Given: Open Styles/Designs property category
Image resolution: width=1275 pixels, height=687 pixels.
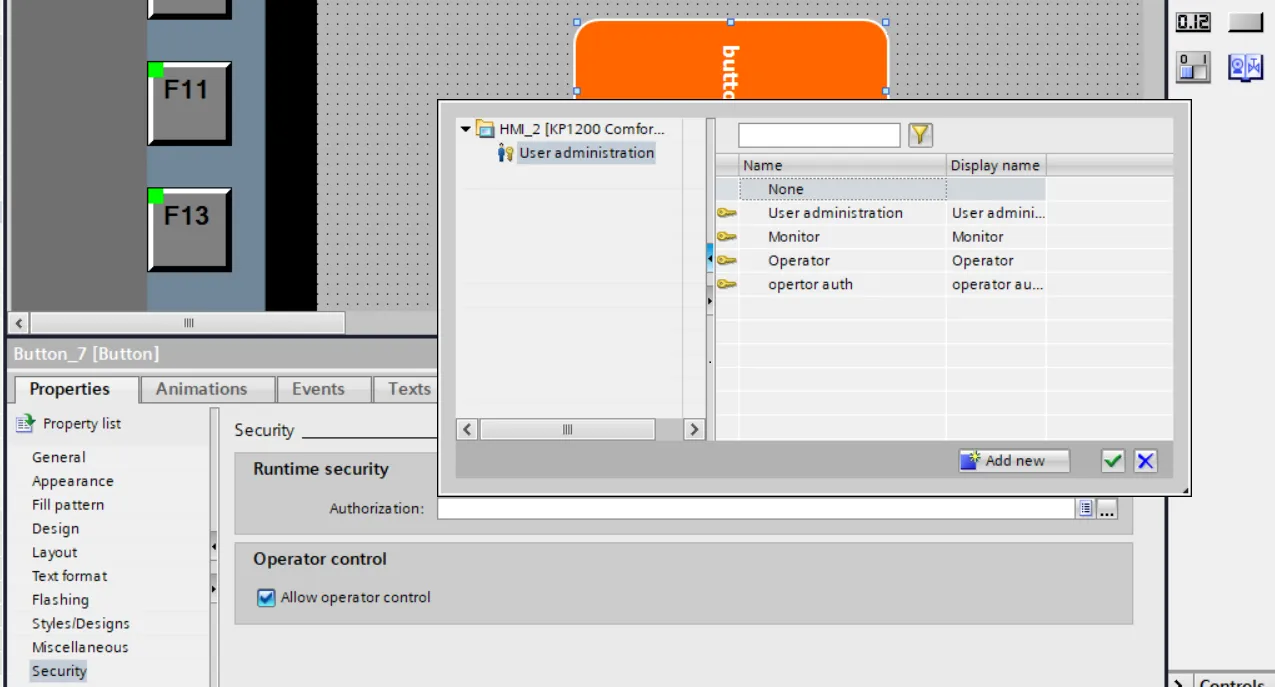Looking at the screenshot, I should point(81,624).
